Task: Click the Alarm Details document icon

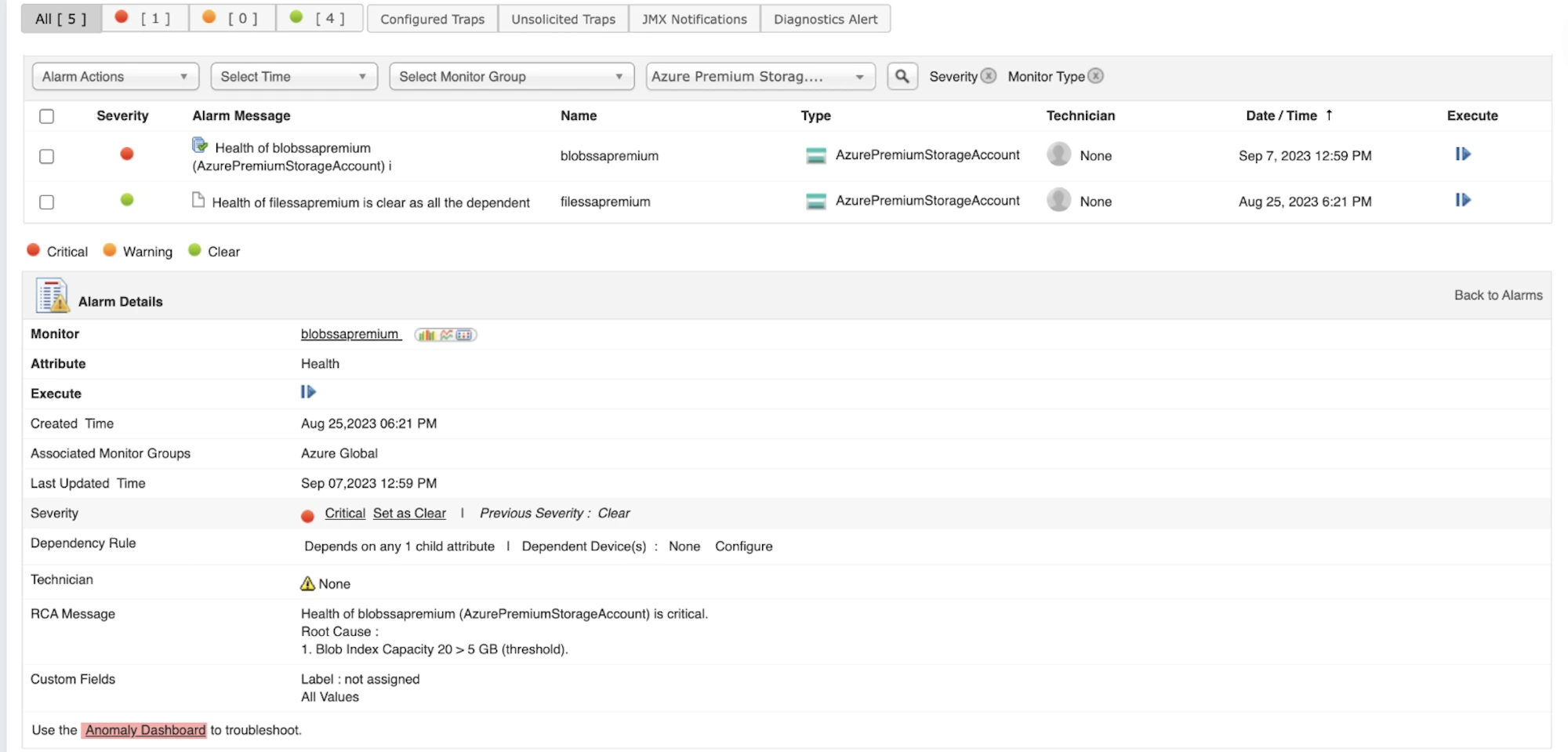Action: click(x=53, y=296)
